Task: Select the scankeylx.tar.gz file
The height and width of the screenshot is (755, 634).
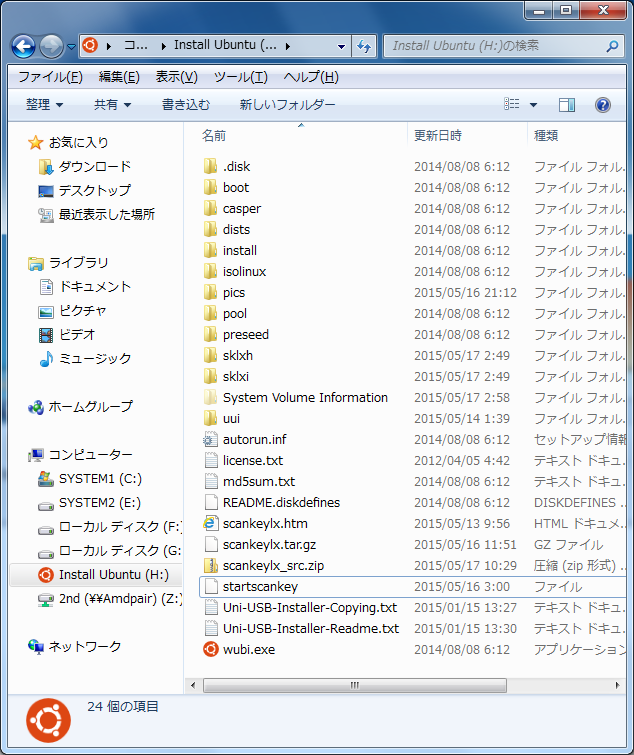Action: click(x=270, y=545)
